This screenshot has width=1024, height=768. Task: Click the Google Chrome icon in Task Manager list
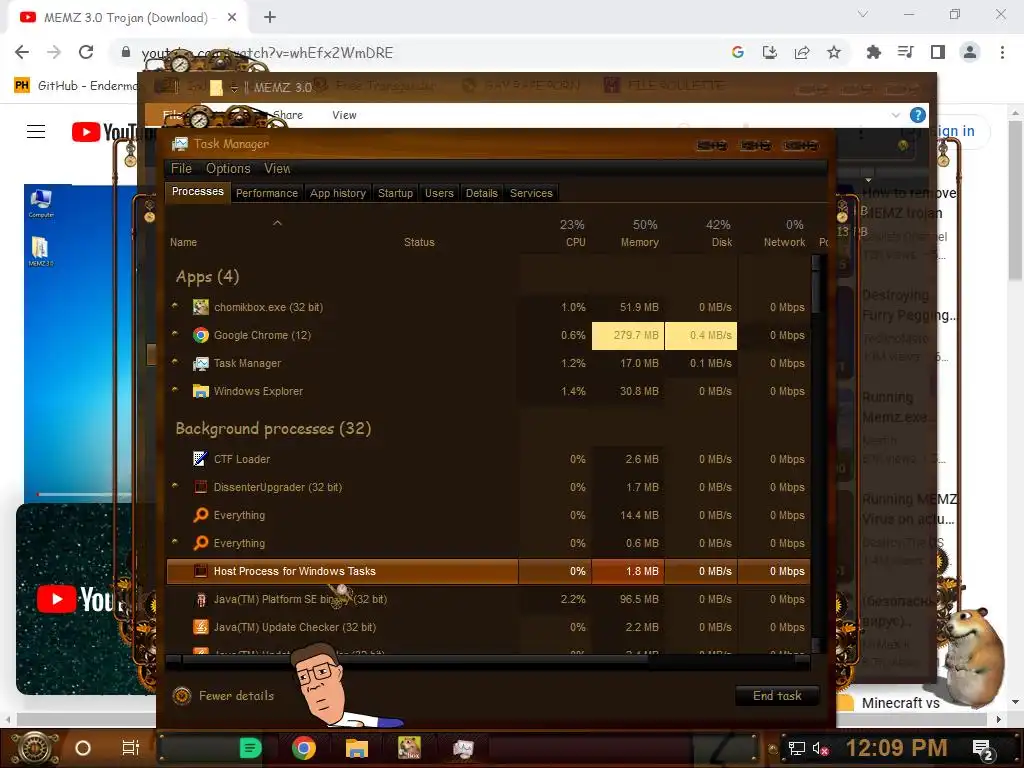point(200,335)
